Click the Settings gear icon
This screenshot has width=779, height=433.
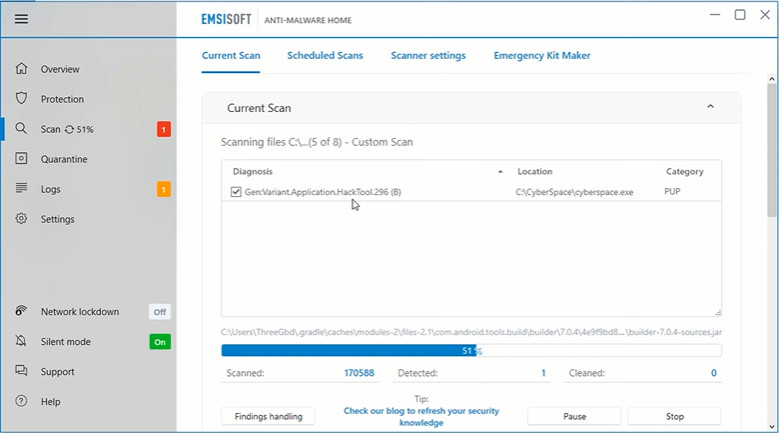[x=21, y=218]
